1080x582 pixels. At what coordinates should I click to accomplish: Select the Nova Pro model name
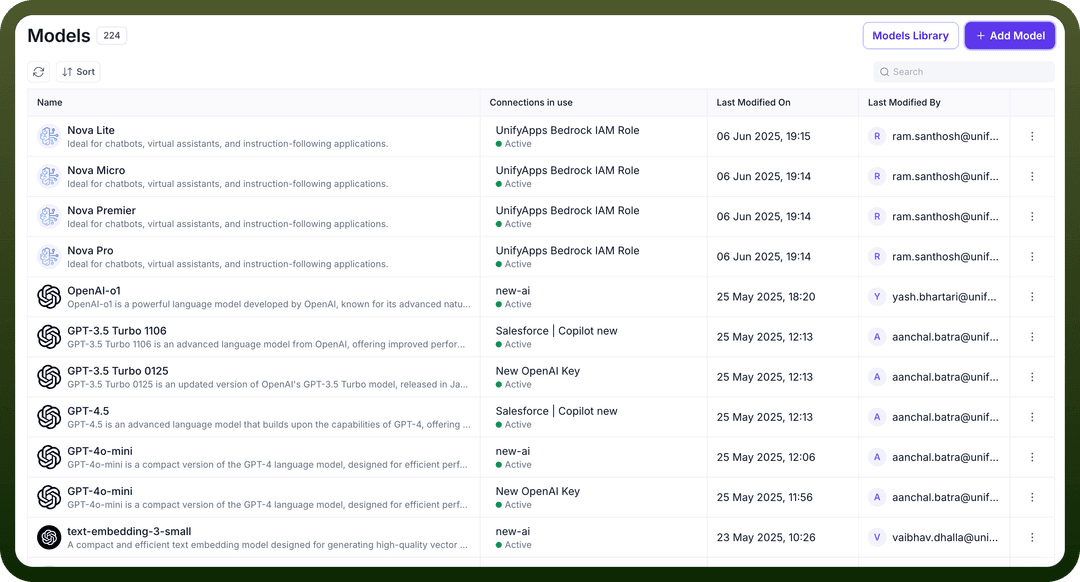point(90,250)
